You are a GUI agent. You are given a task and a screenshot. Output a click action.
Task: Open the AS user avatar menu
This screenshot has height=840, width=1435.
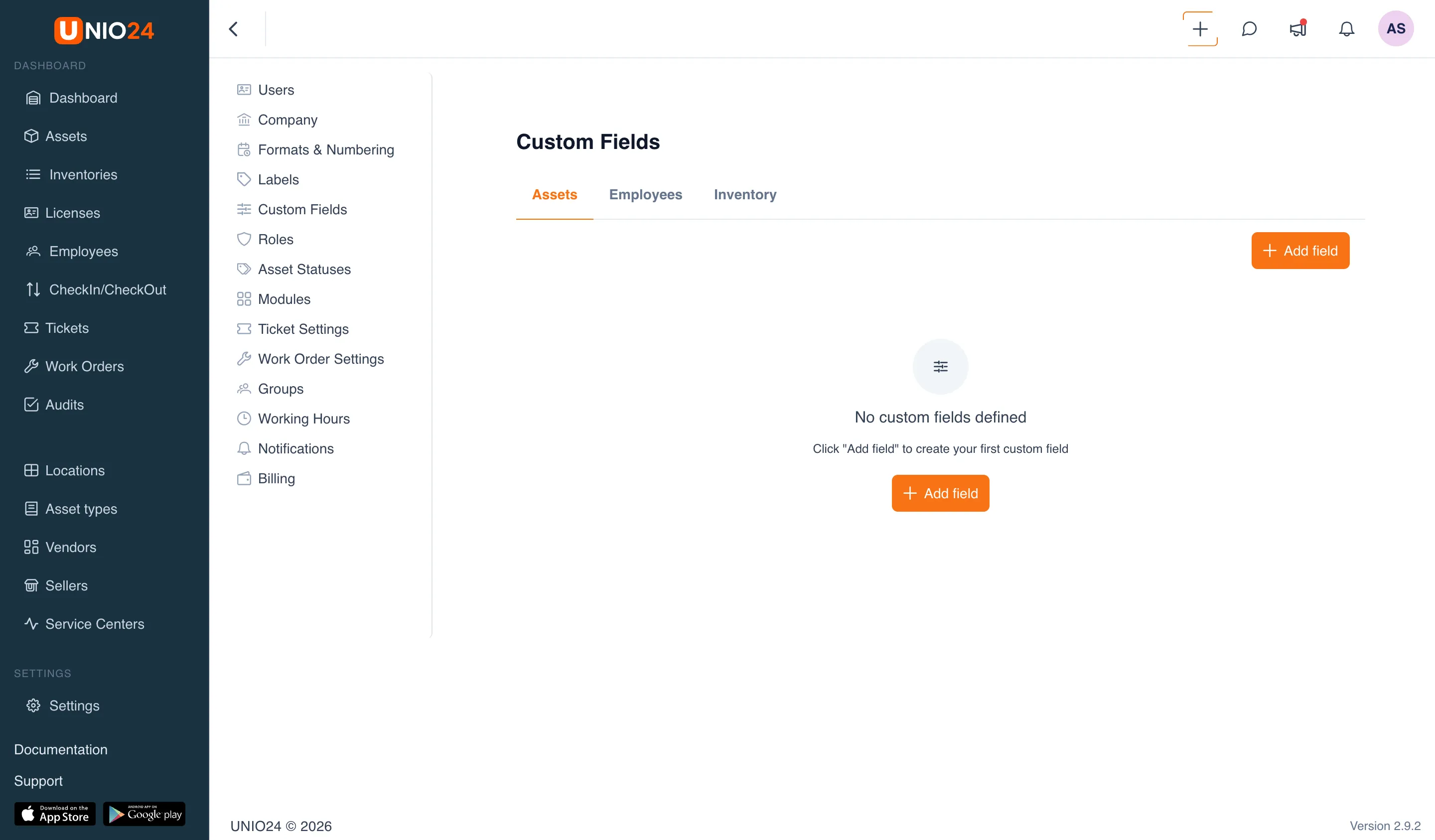click(x=1396, y=29)
